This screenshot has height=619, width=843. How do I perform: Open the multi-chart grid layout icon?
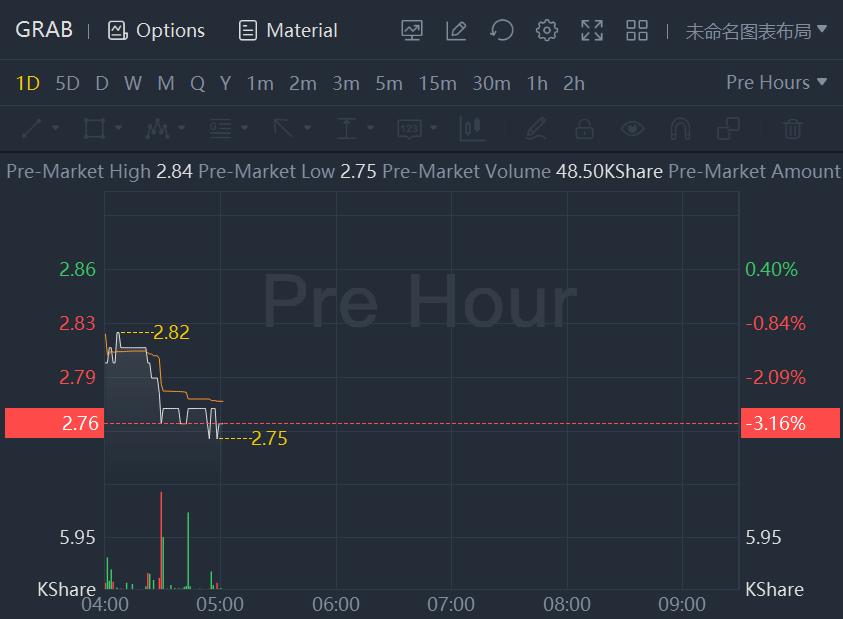pos(637,30)
